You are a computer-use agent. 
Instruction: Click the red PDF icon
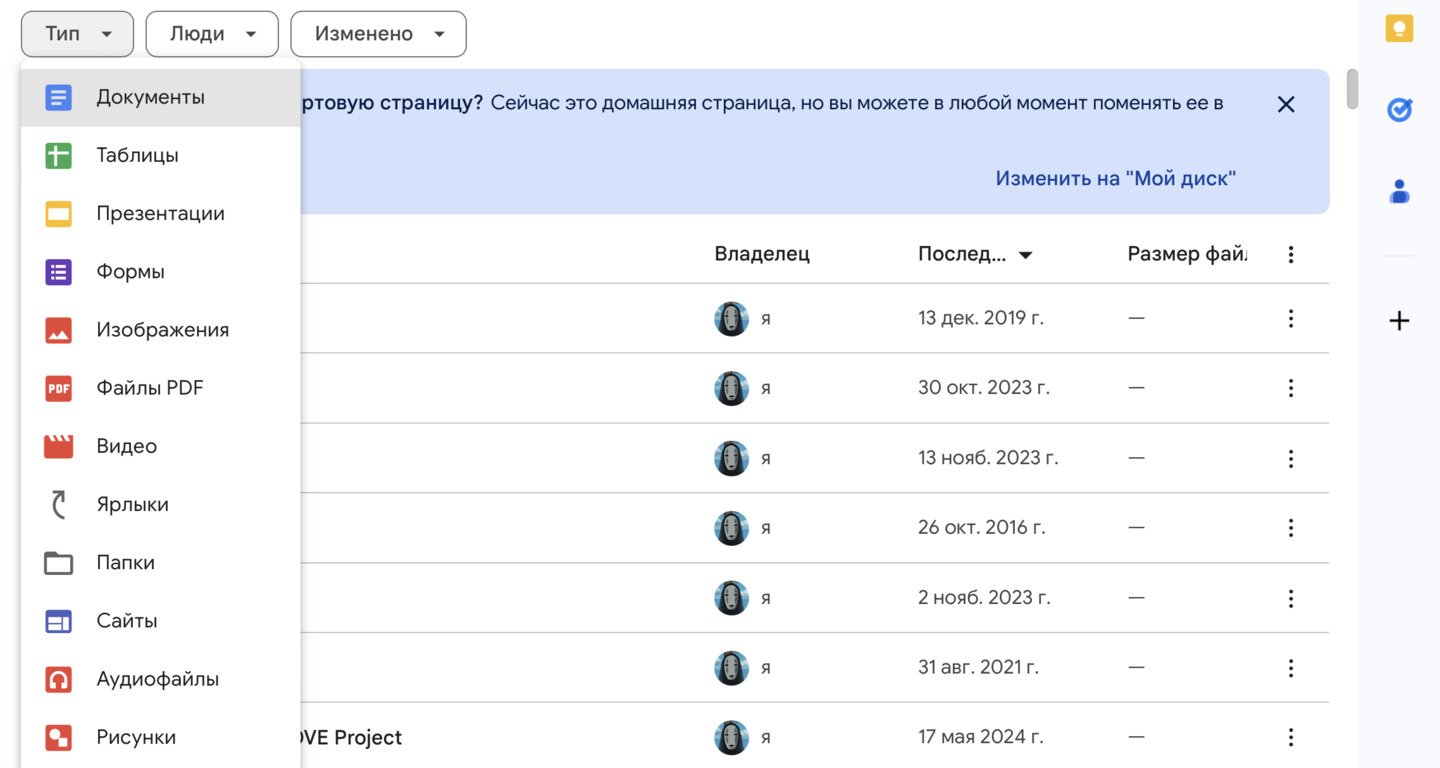59,388
